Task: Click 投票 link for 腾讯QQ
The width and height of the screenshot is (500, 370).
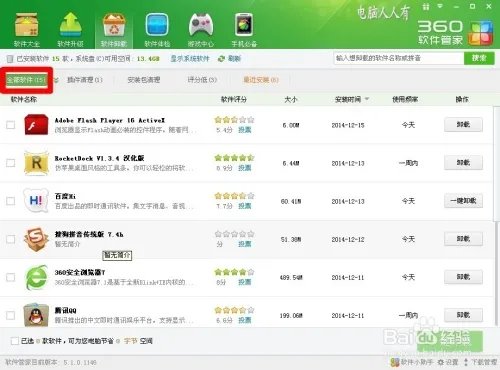Action: click(244, 320)
